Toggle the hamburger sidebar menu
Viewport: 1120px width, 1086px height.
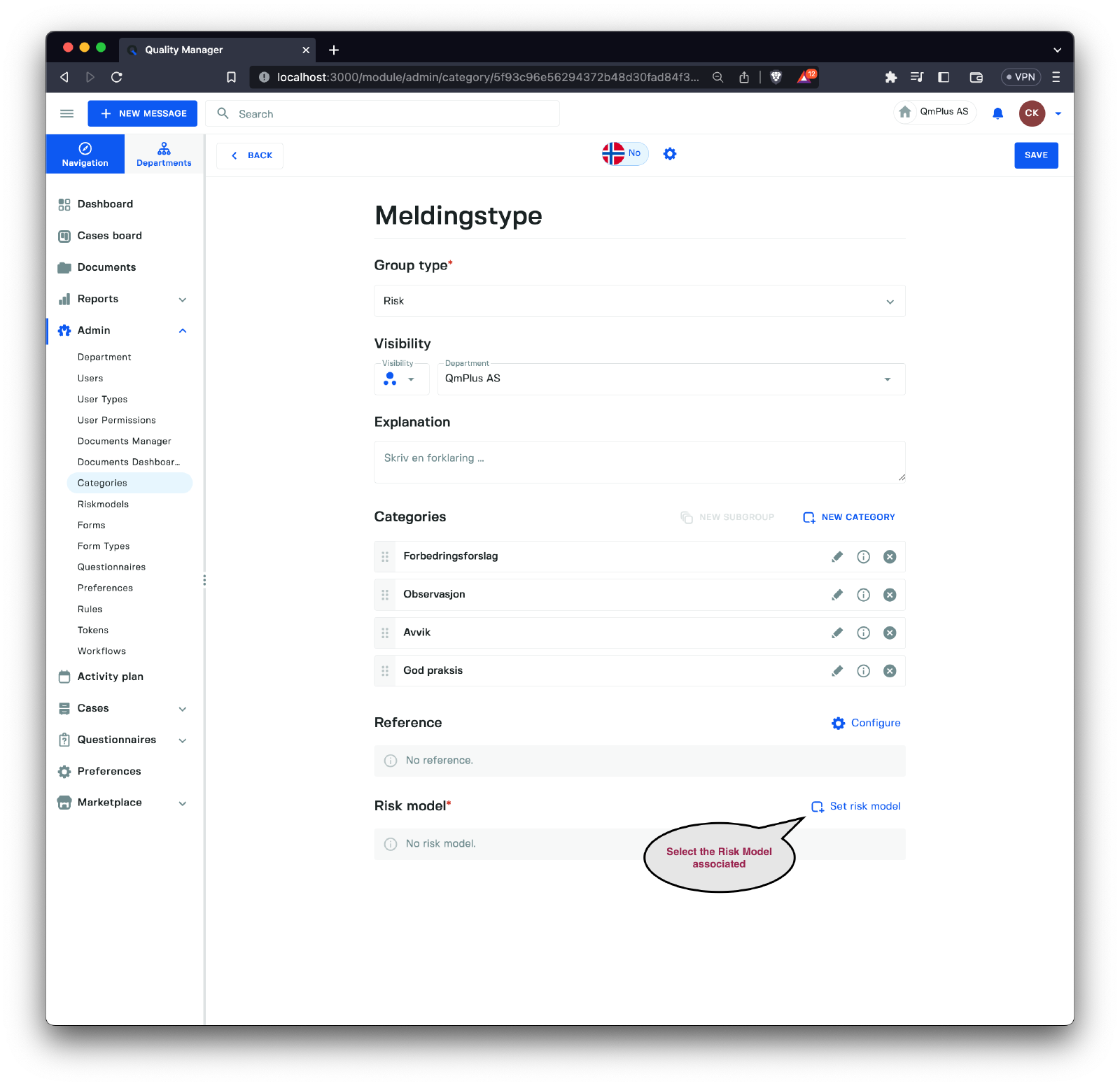point(67,113)
